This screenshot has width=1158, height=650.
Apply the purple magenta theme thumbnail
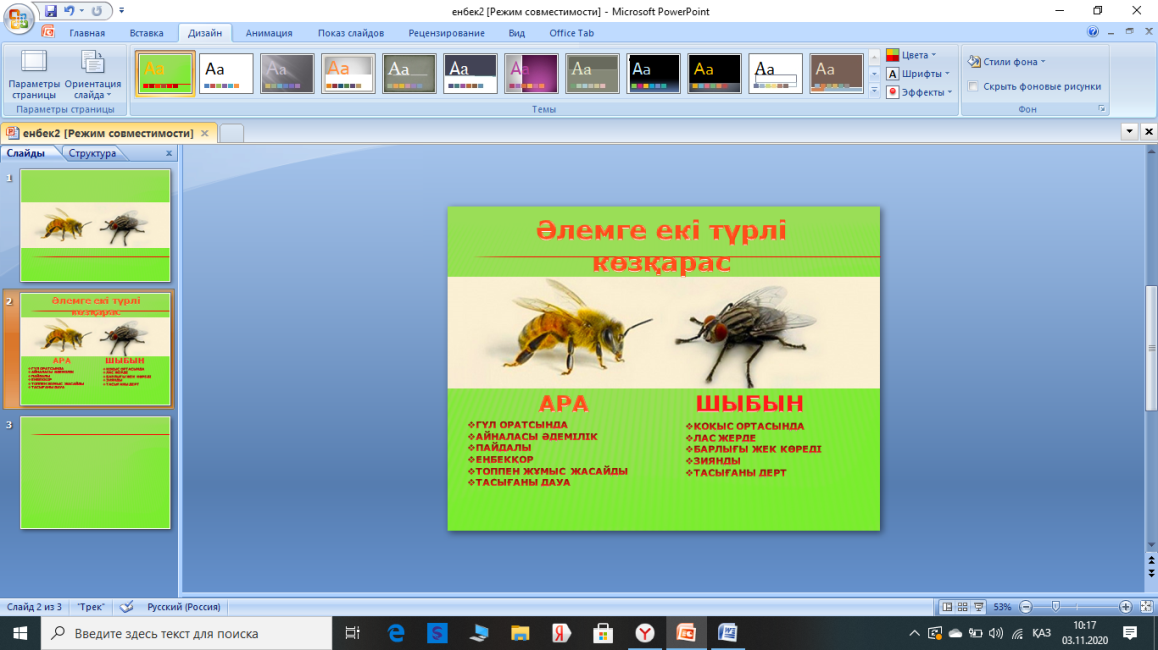click(x=531, y=73)
